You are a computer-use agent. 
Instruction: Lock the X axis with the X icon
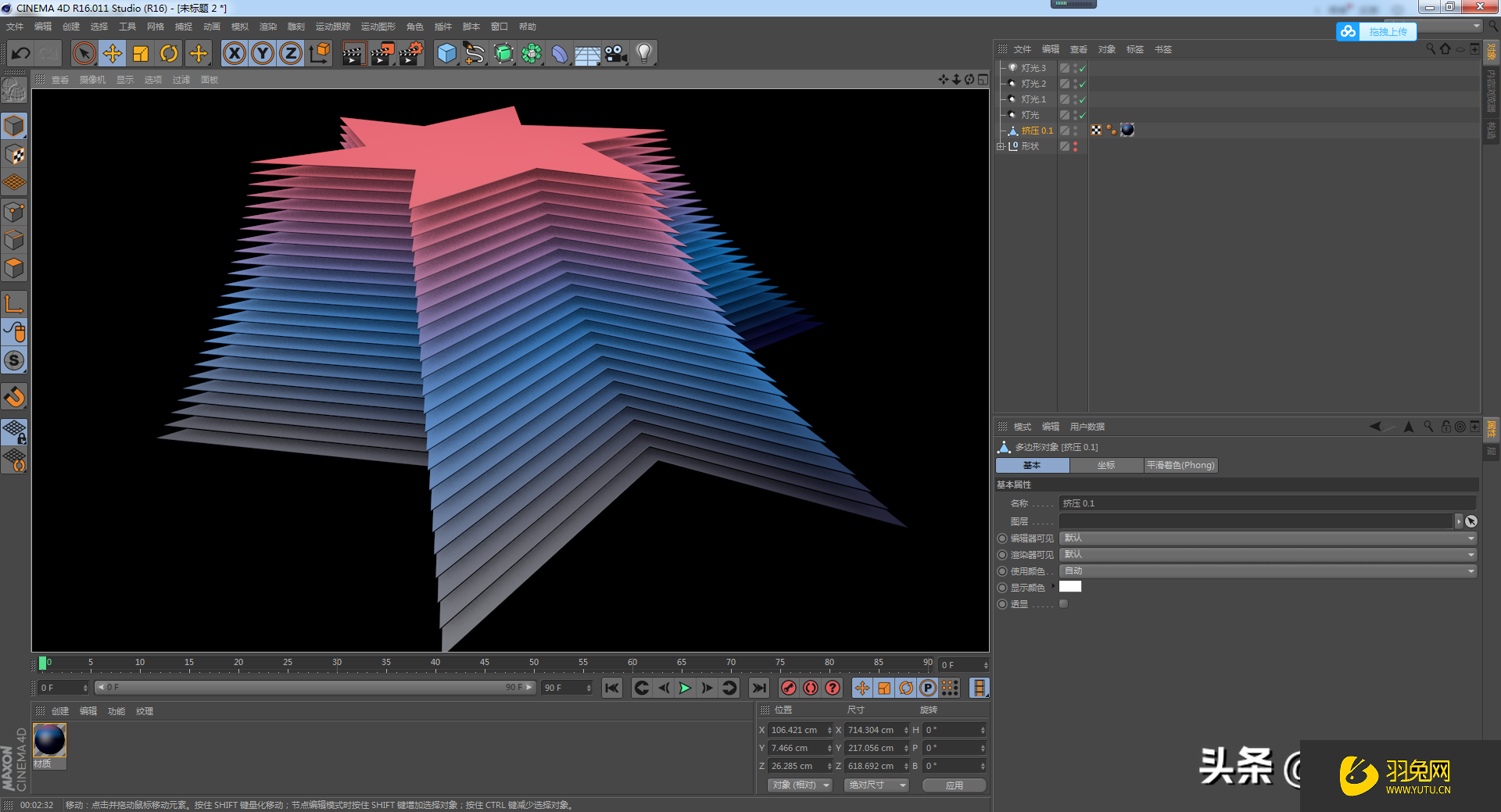pos(235,53)
